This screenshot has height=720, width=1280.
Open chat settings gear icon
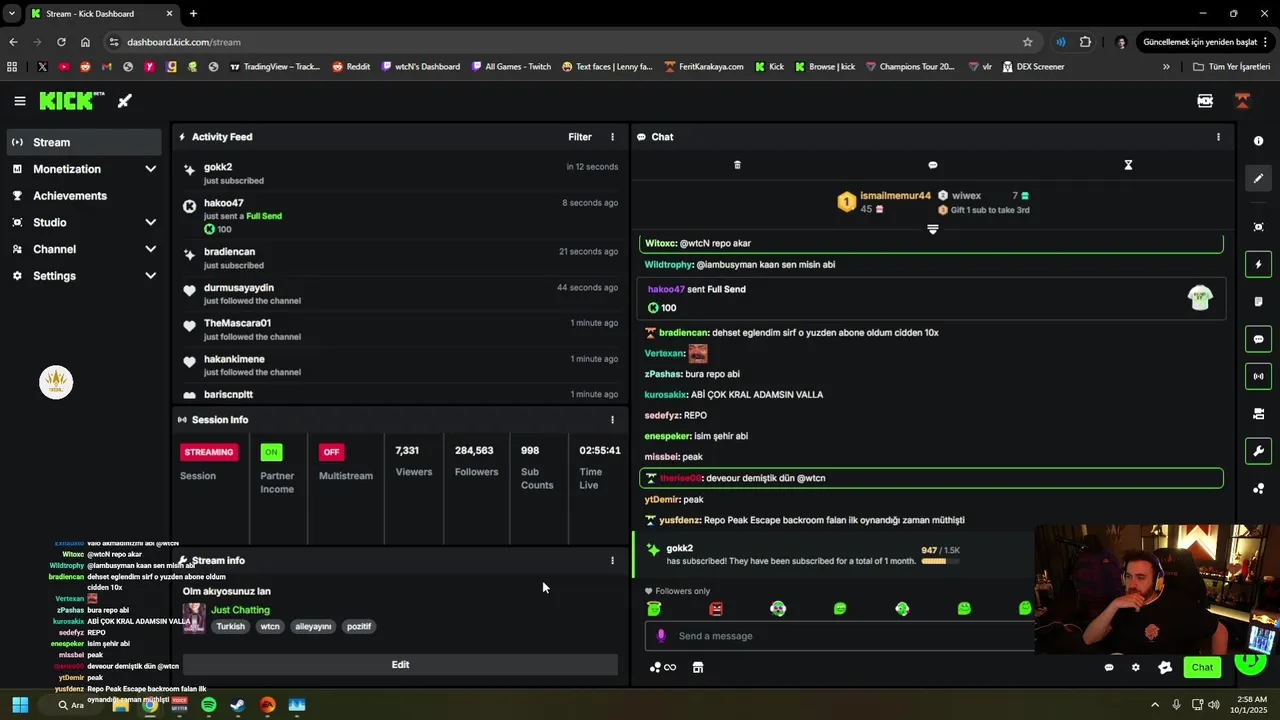tap(1135, 667)
